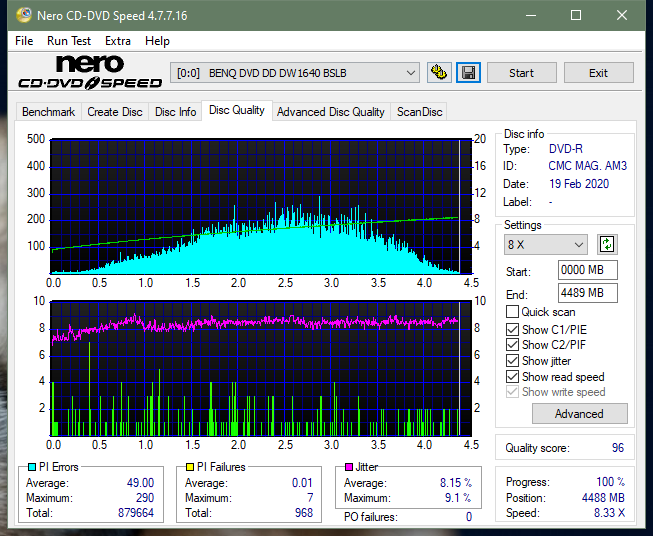Switch to the Benchmark tab
This screenshot has height=536, width=653.
[48, 112]
